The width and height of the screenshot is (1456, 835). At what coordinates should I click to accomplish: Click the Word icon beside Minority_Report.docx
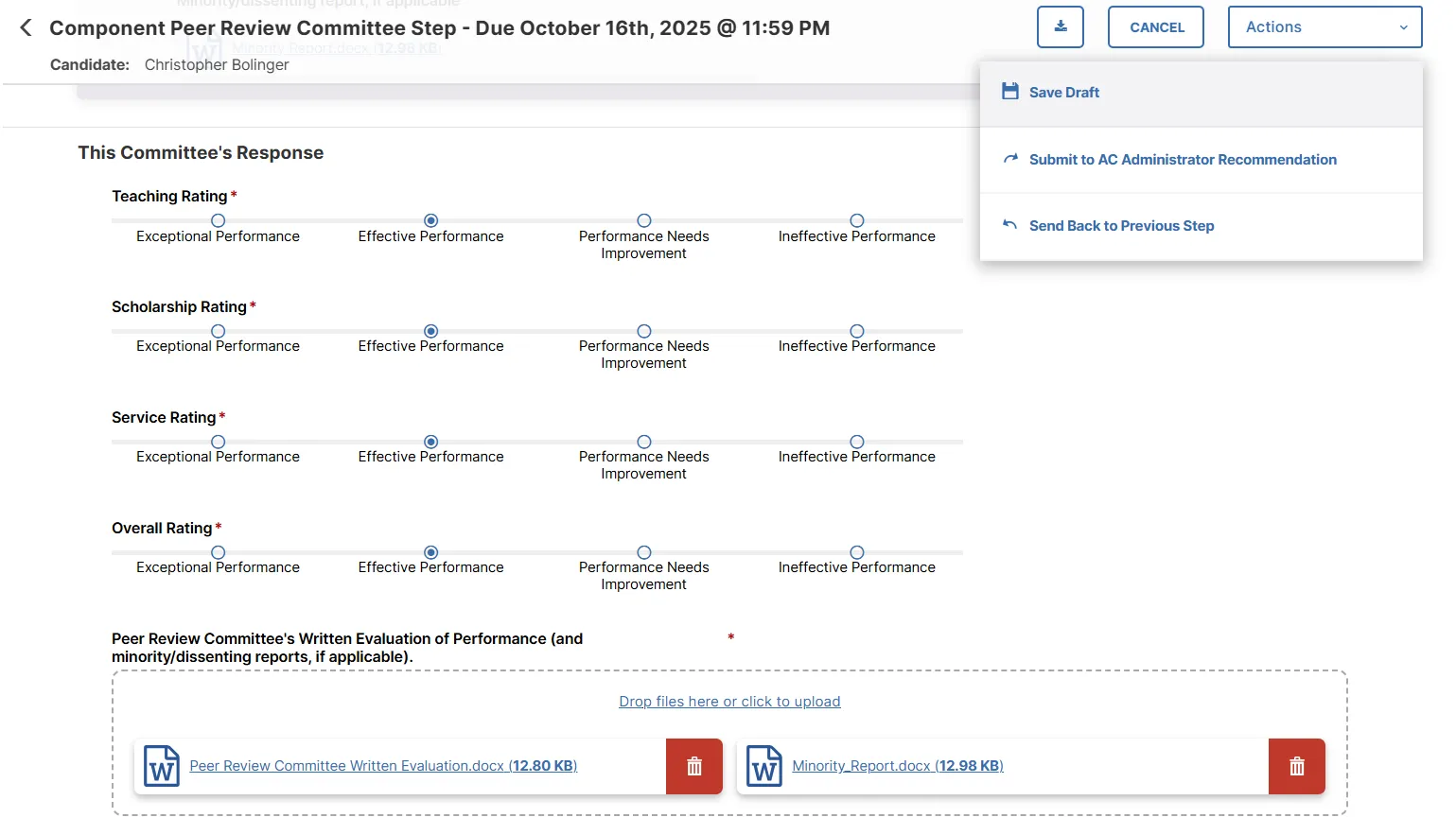tap(763, 766)
